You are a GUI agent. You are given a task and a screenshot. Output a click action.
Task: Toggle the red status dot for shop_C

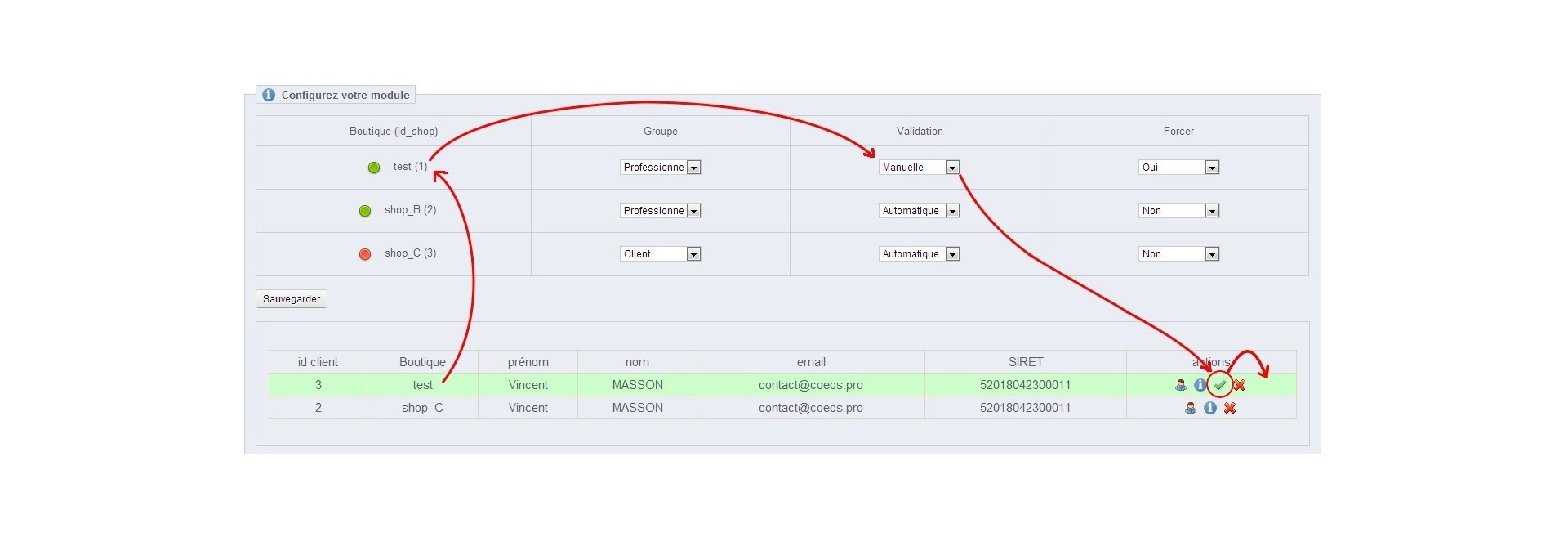tap(365, 254)
